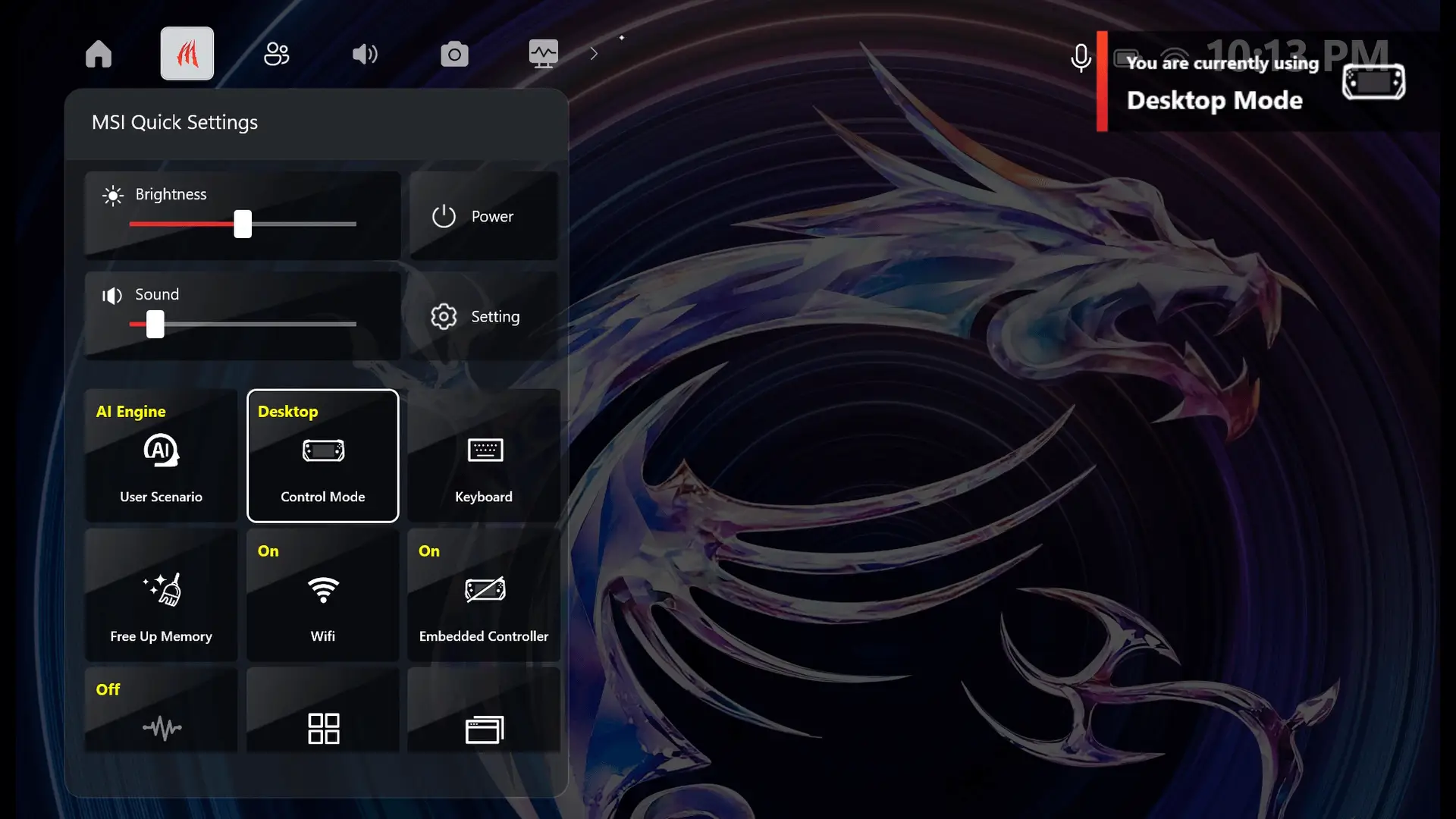Open the performance monitor tab icon

click(x=543, y=54)
